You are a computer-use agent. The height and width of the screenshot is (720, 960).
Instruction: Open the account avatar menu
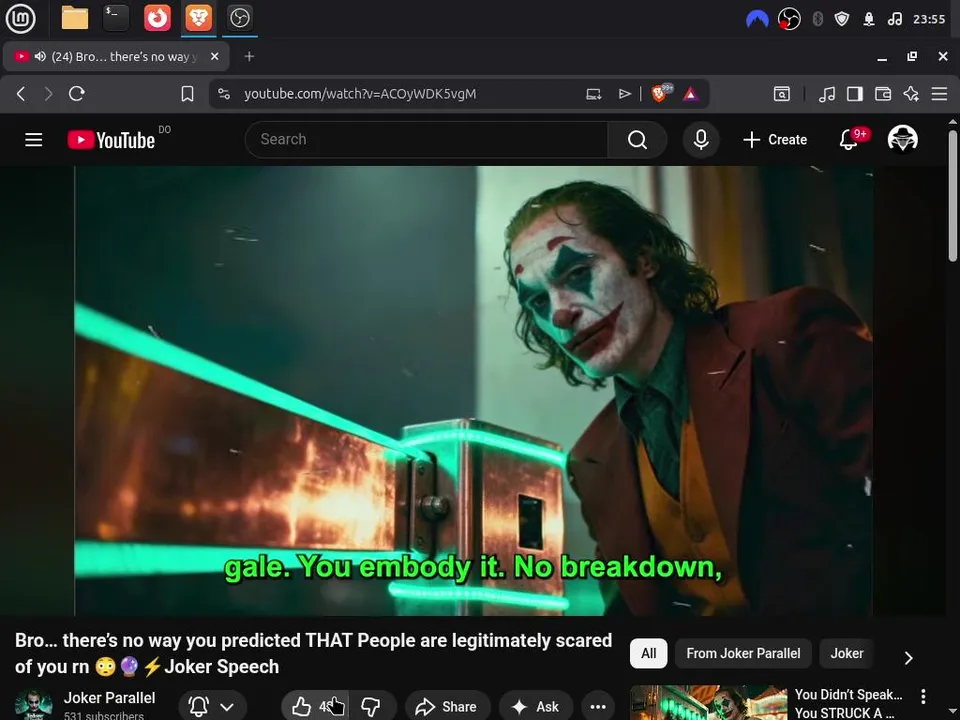click(x=903, y=138)
